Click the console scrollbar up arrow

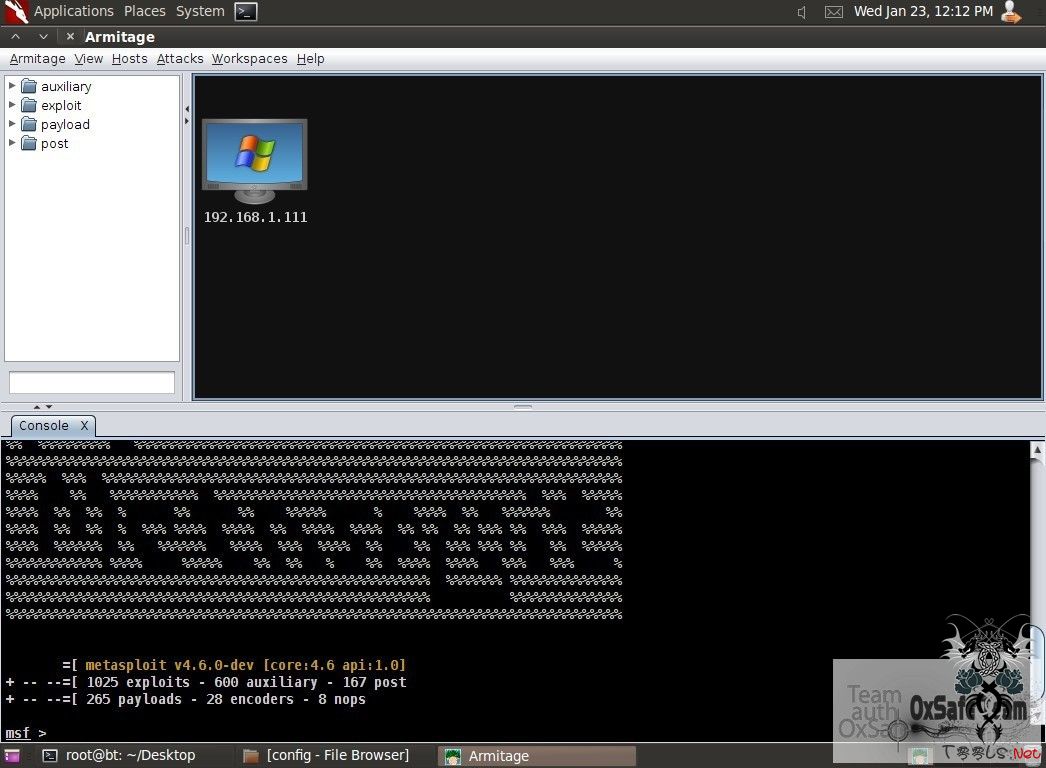click(x=1037, y=450)
